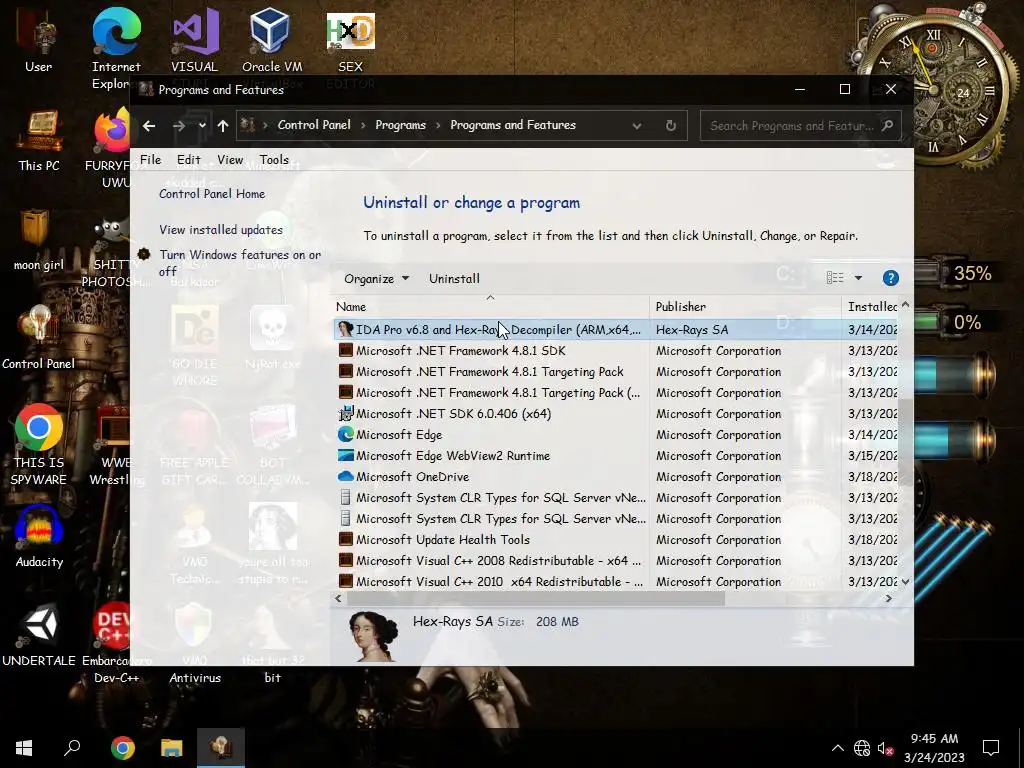Open the Unity icon labeled UNDERTALE

pyautogui.click(x=39, y=635)
